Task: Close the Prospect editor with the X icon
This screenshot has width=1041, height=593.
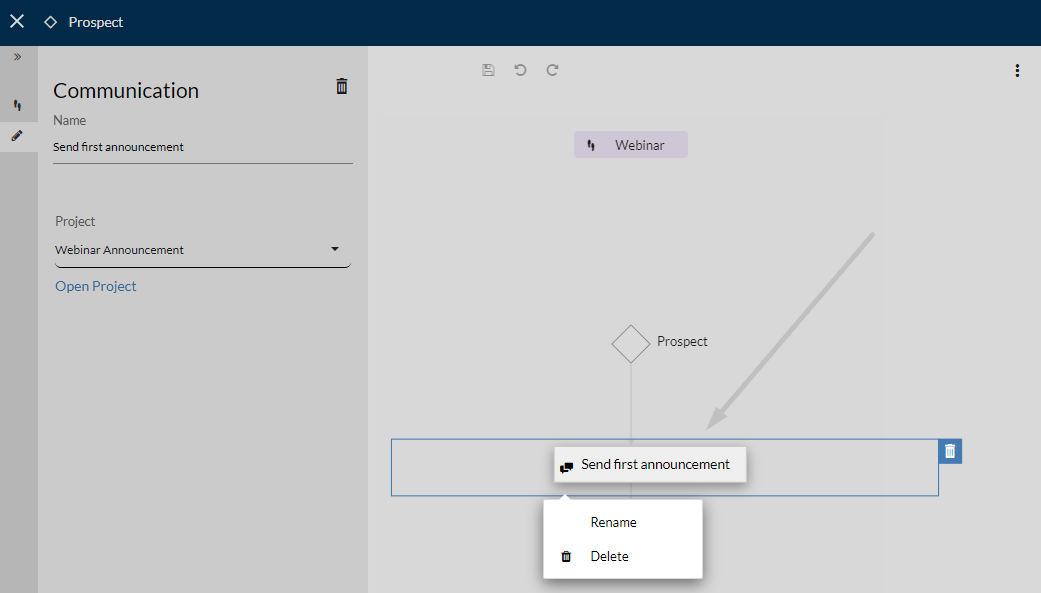Action: click(x=17, y=22)
